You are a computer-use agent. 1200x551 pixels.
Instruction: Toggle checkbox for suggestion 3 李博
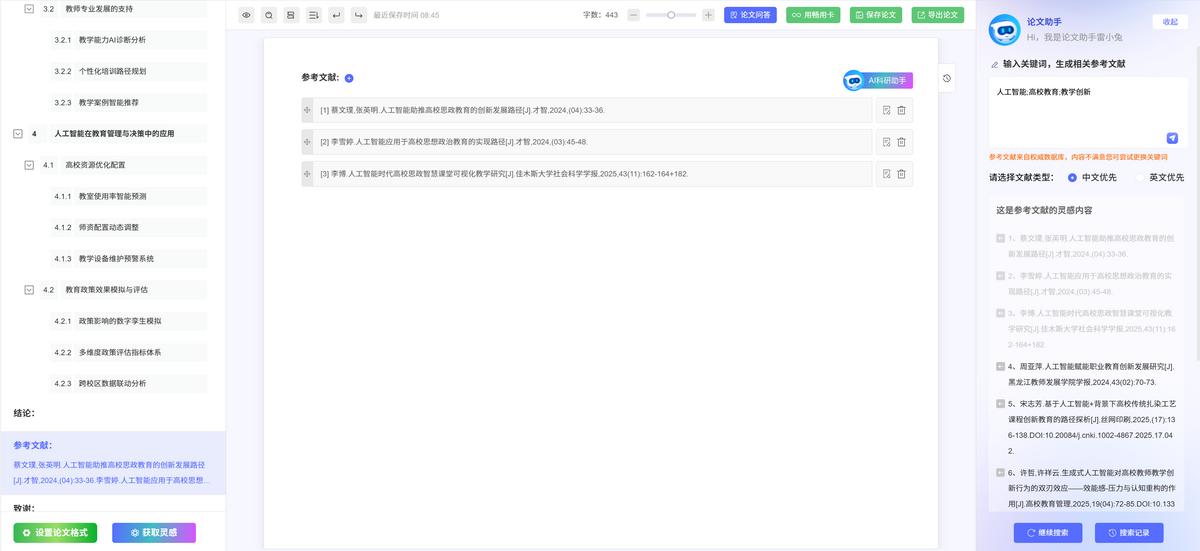coord(1000,313)
